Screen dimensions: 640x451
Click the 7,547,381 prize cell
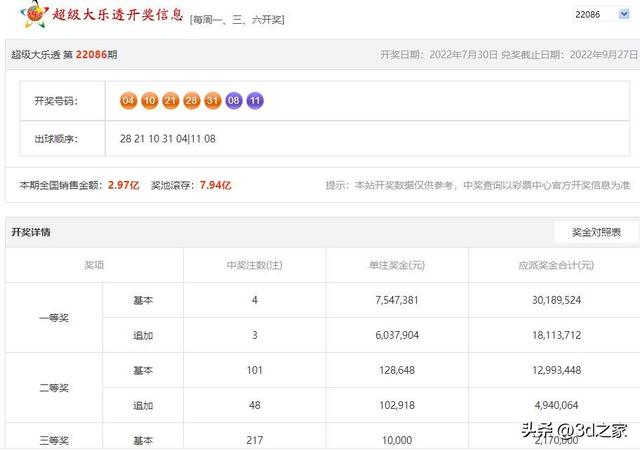[x=397, y=300]
